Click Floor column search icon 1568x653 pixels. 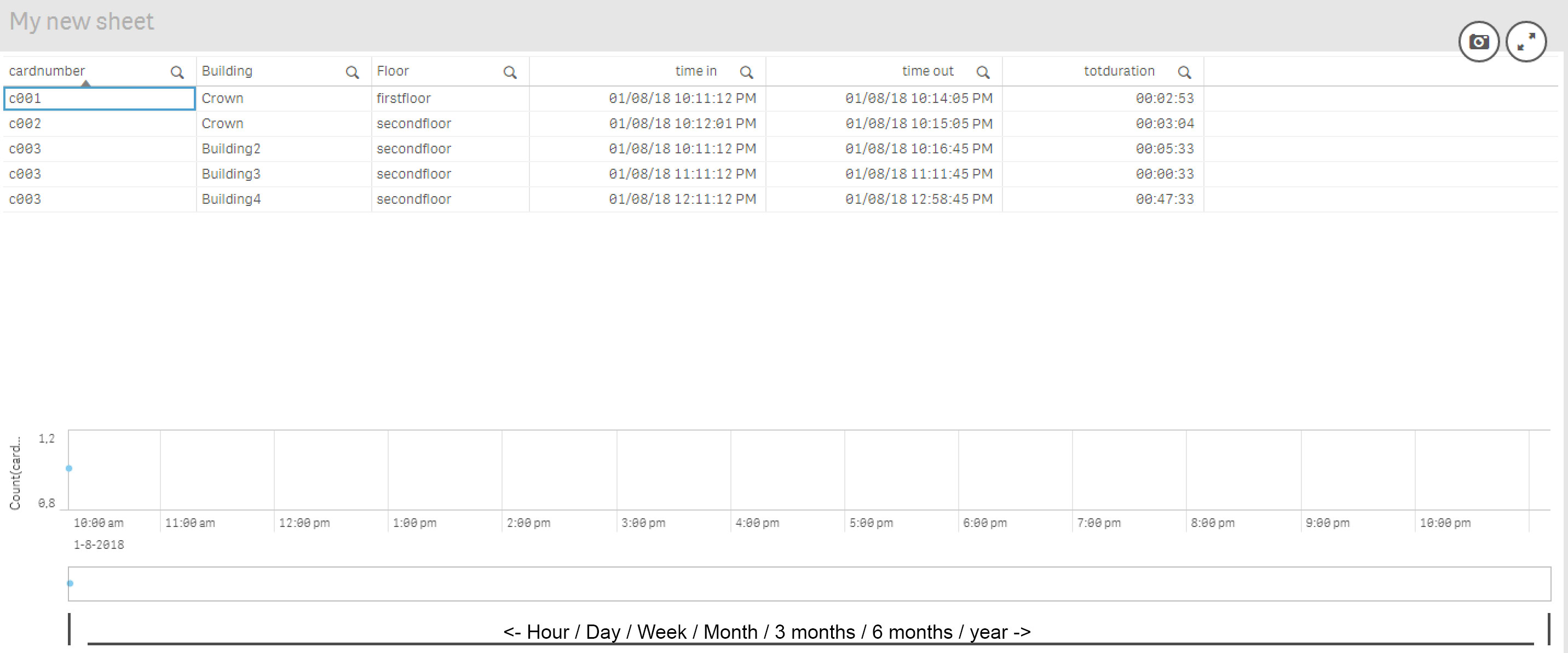point(510,72)
